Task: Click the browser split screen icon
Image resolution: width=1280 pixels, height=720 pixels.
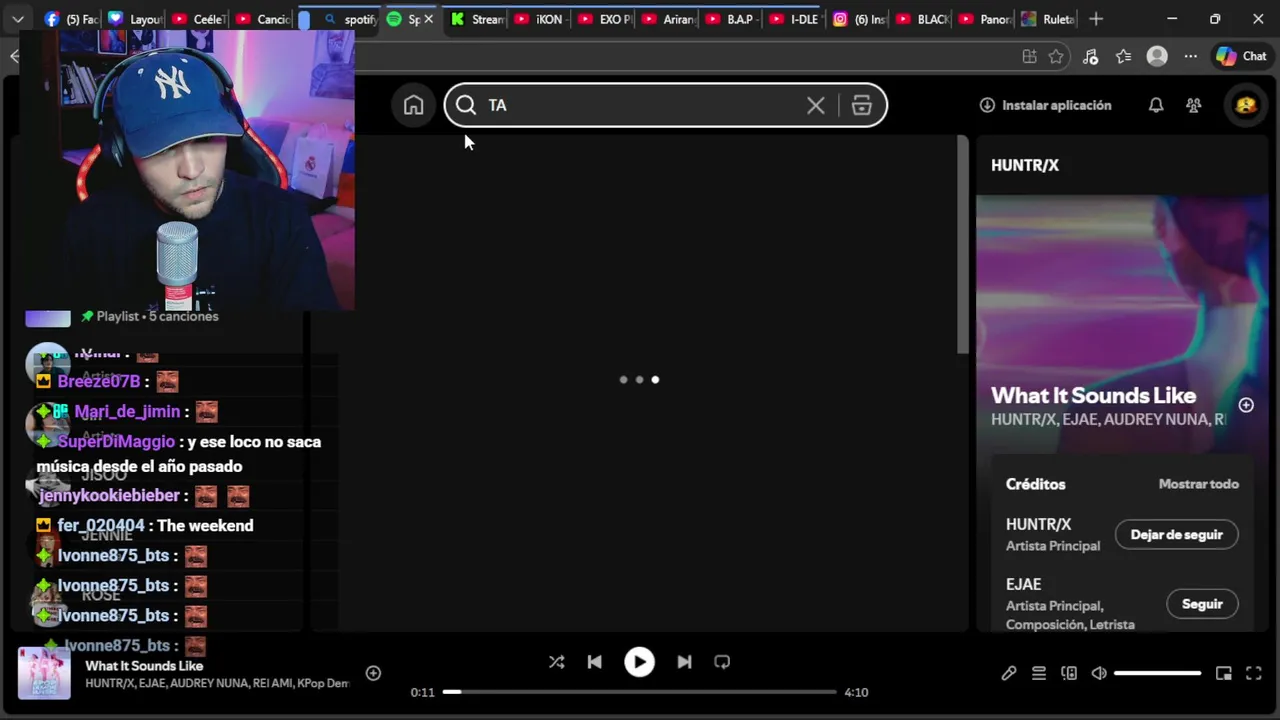Action: tap(1029, 57)
